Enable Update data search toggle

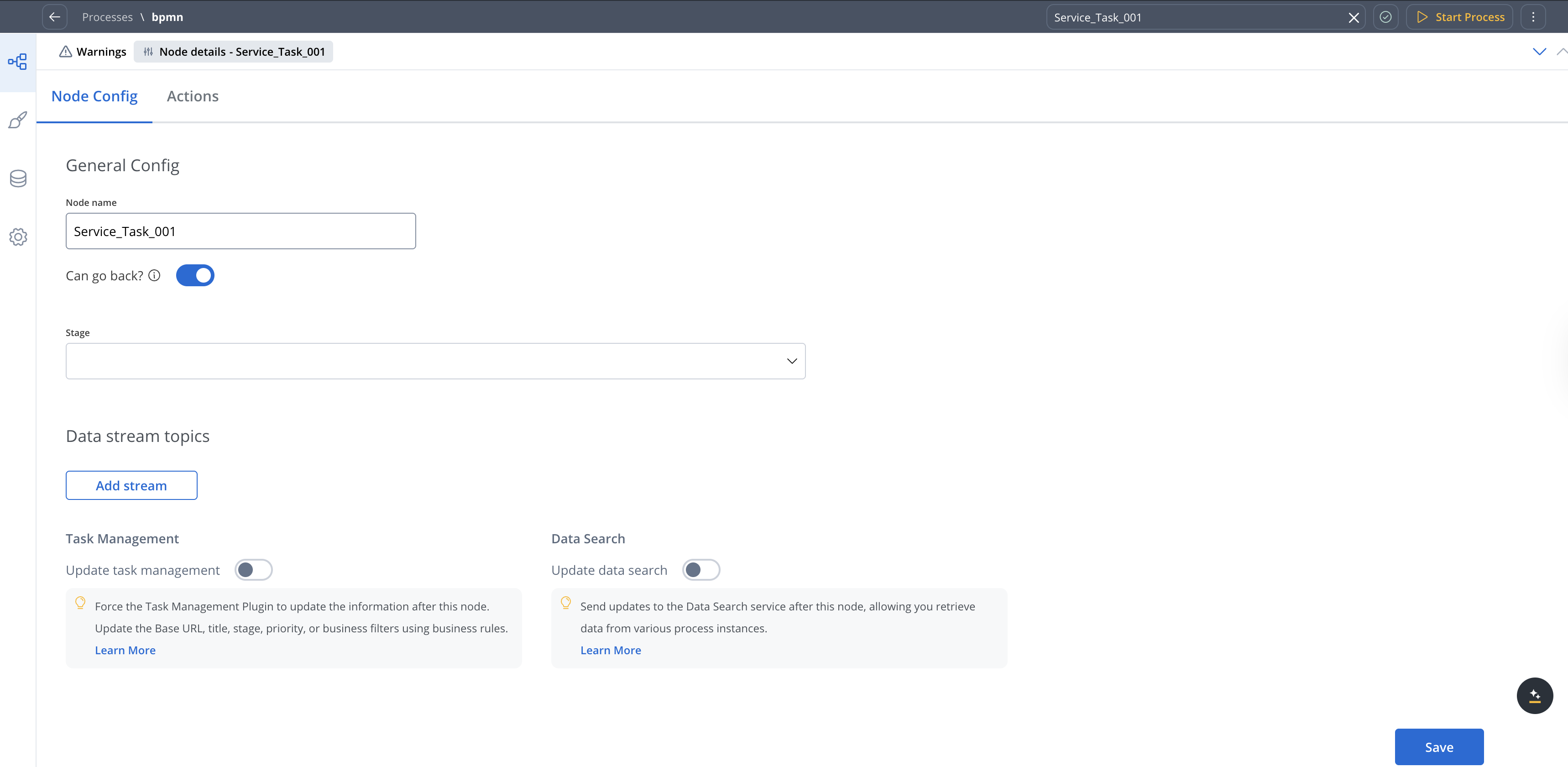[x=700, y=570]
